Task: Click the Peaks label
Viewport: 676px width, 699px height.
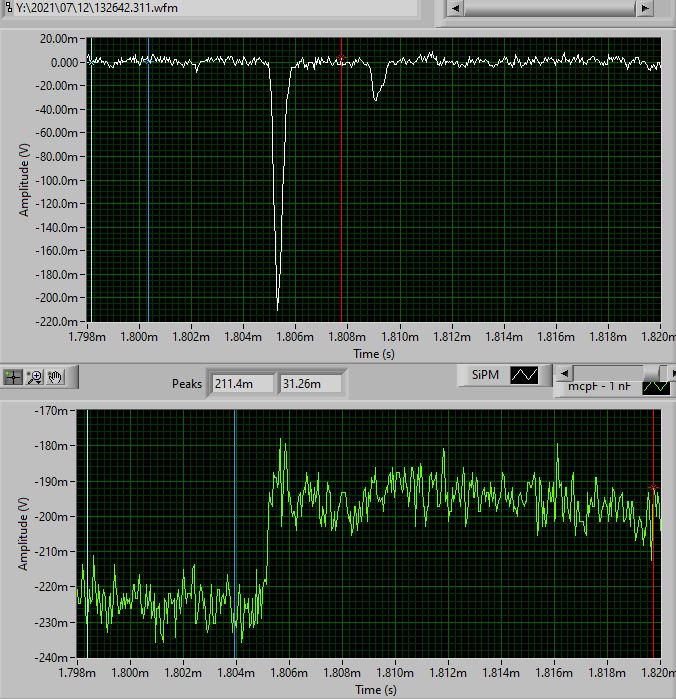Action: tap(187, 384)
